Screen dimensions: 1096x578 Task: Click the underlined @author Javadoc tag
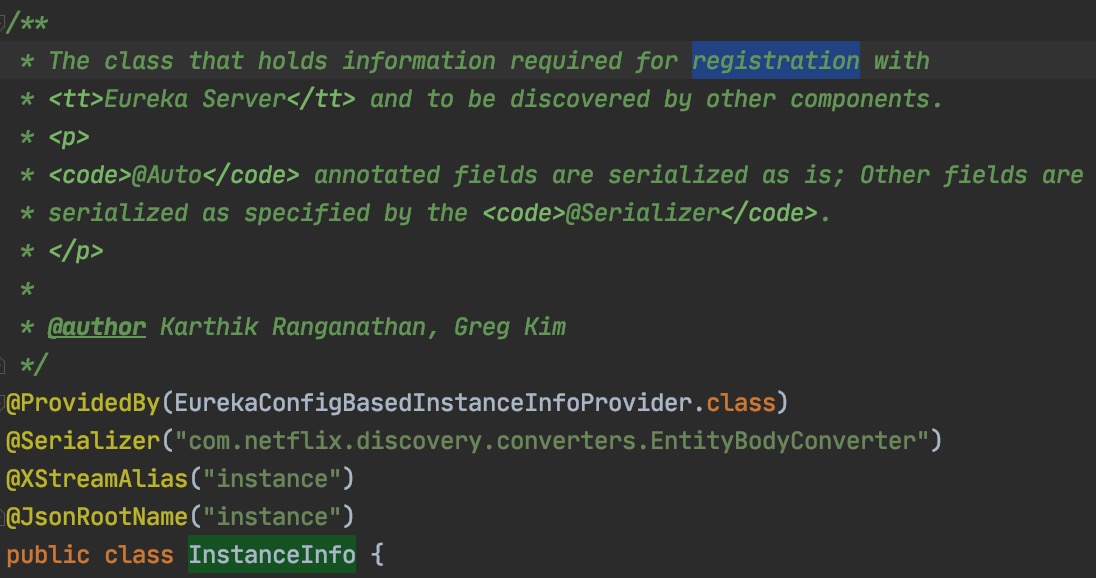click(x=97, y=327)
